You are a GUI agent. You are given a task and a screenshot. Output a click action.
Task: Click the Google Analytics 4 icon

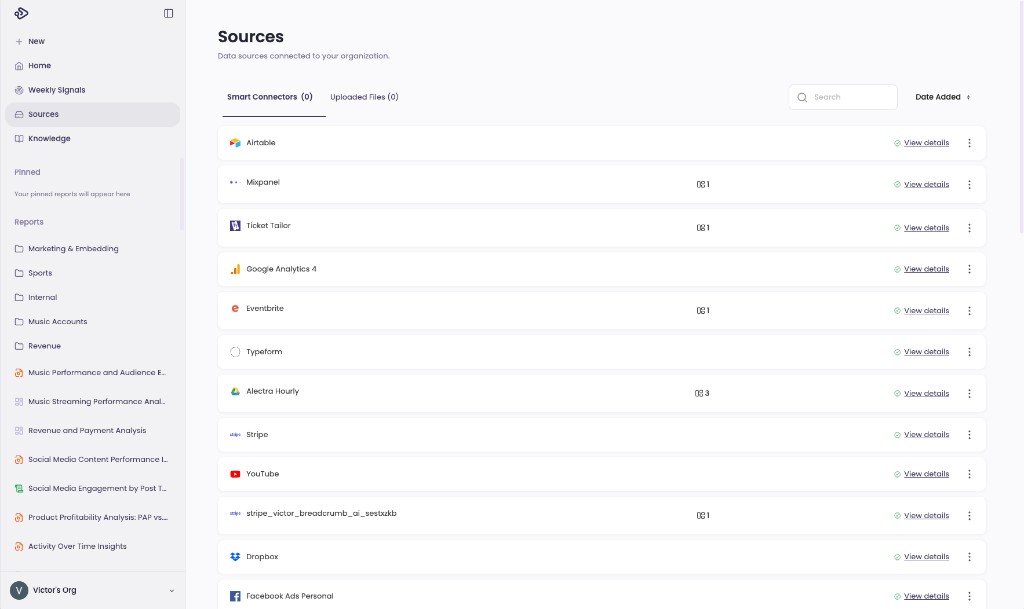pyautogui.click(x=235, y=269)
